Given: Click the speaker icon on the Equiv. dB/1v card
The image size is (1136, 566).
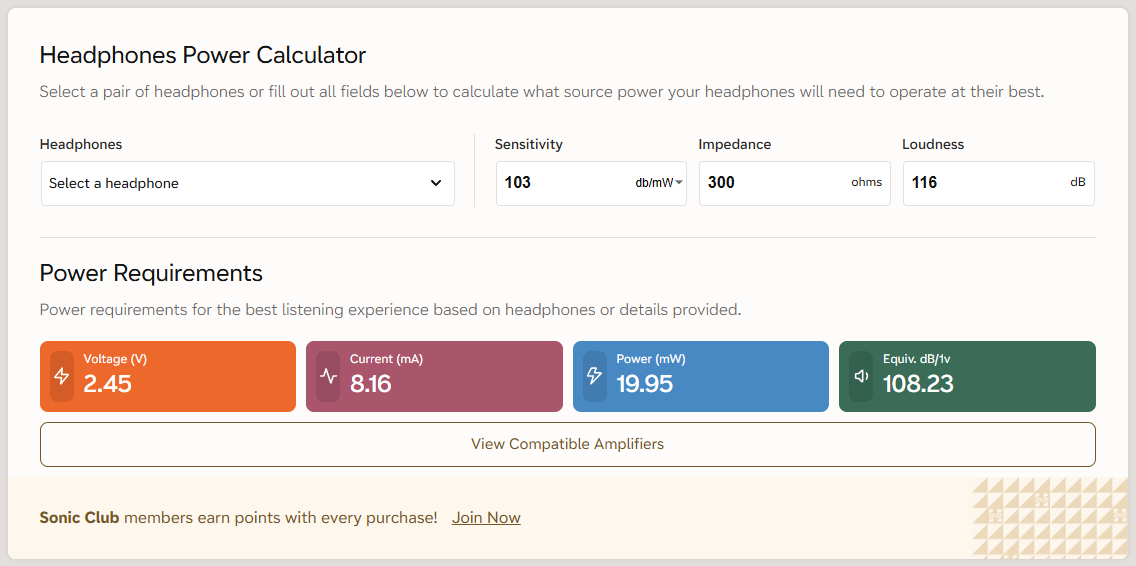Looking at the screenshot, I should point(861,377).
